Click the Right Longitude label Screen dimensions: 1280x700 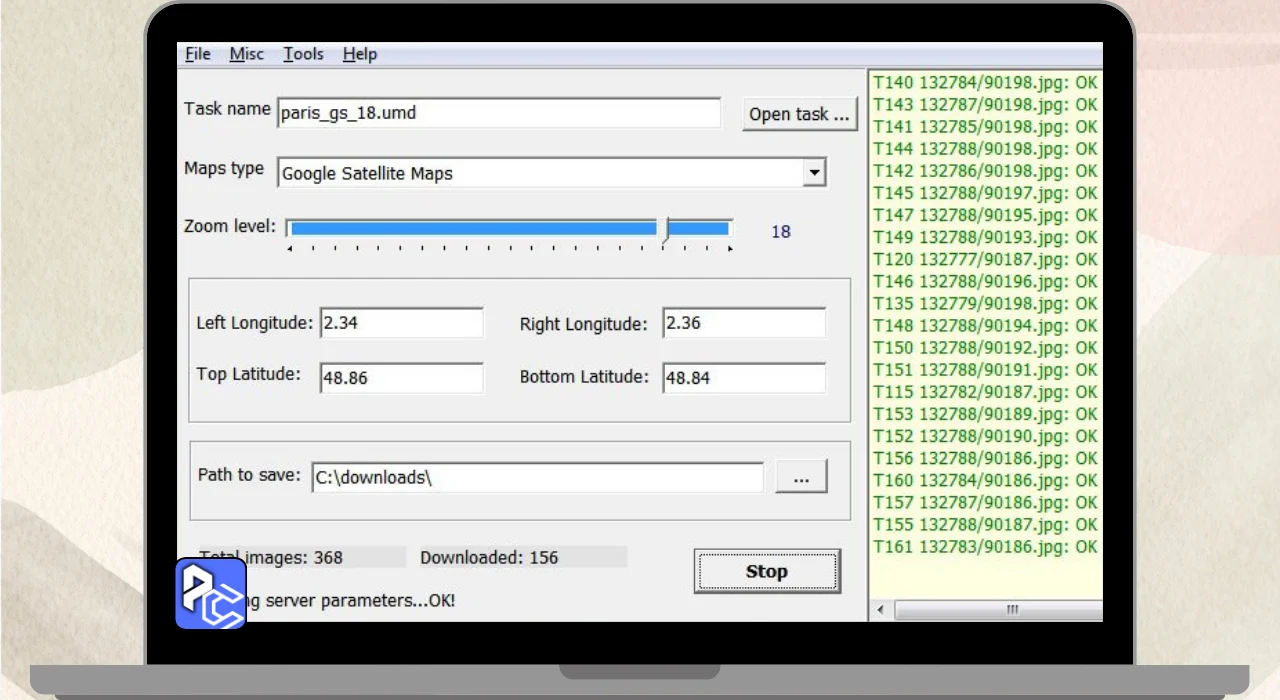click(584, 324)
